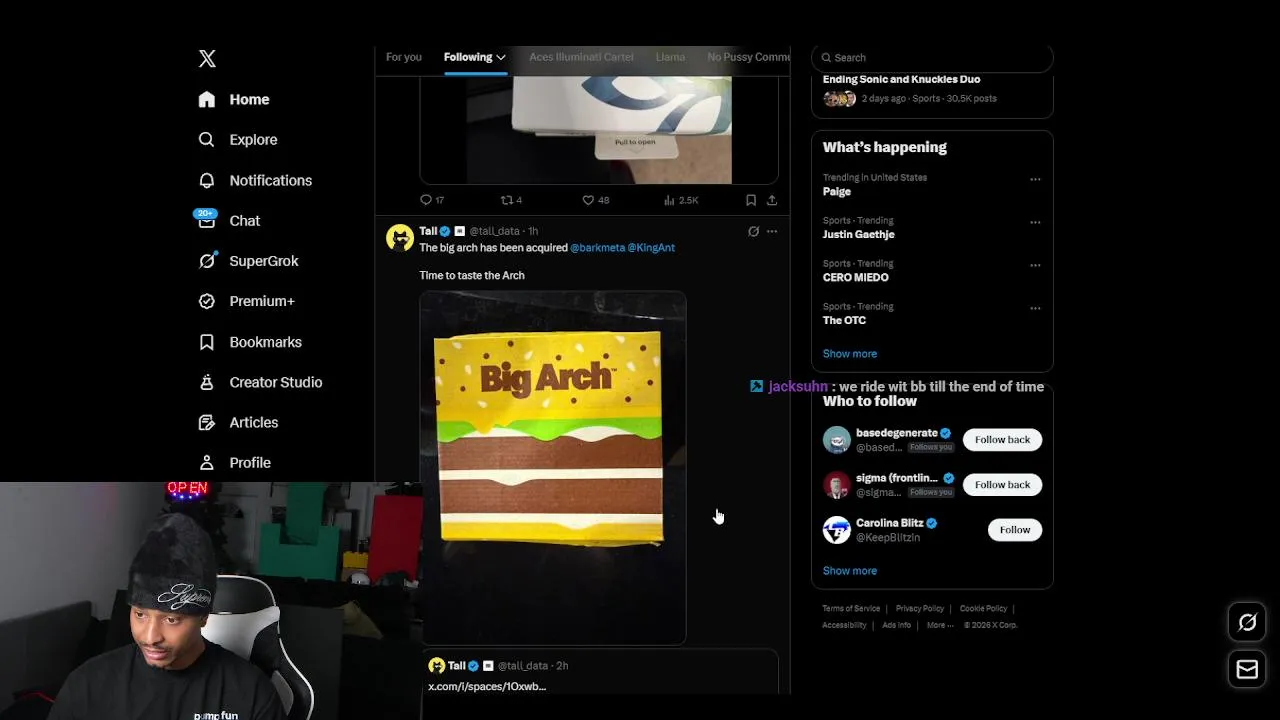
Task: Open the Justin Gaethje trending topic
Action: pos(858,234)
